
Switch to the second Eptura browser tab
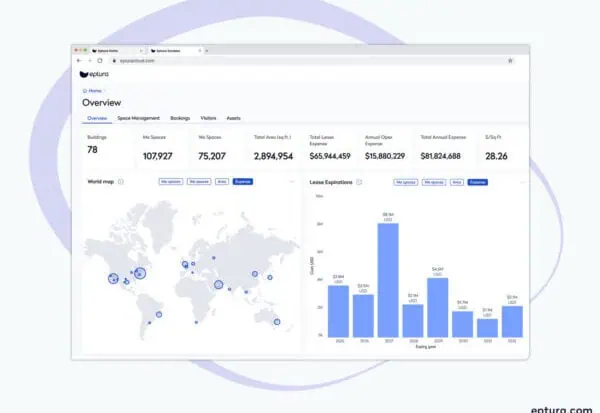click(x=175, y=51)
